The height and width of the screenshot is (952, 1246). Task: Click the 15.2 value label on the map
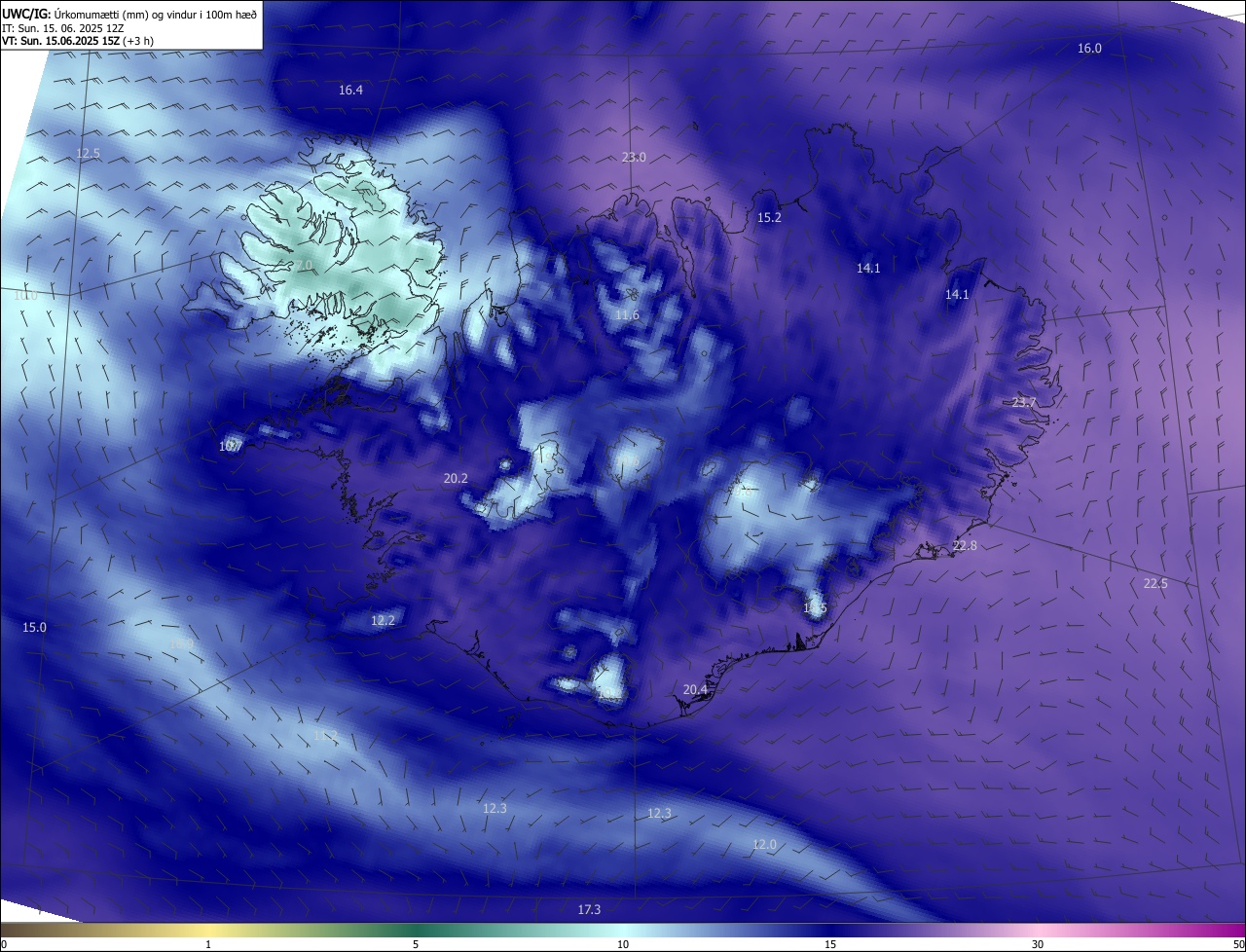pos(770,218)
